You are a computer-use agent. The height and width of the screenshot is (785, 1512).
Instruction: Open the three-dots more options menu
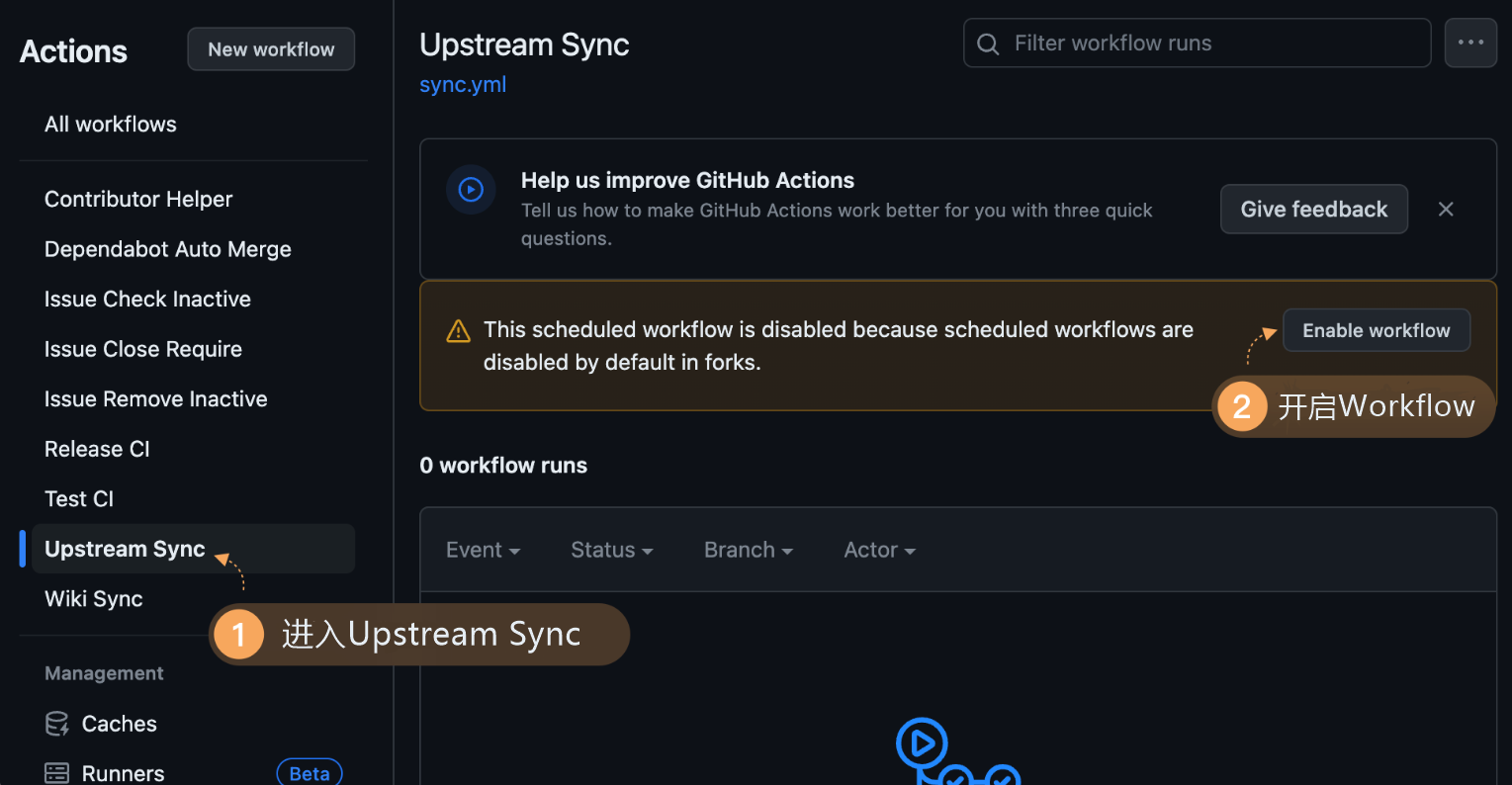1470,43
